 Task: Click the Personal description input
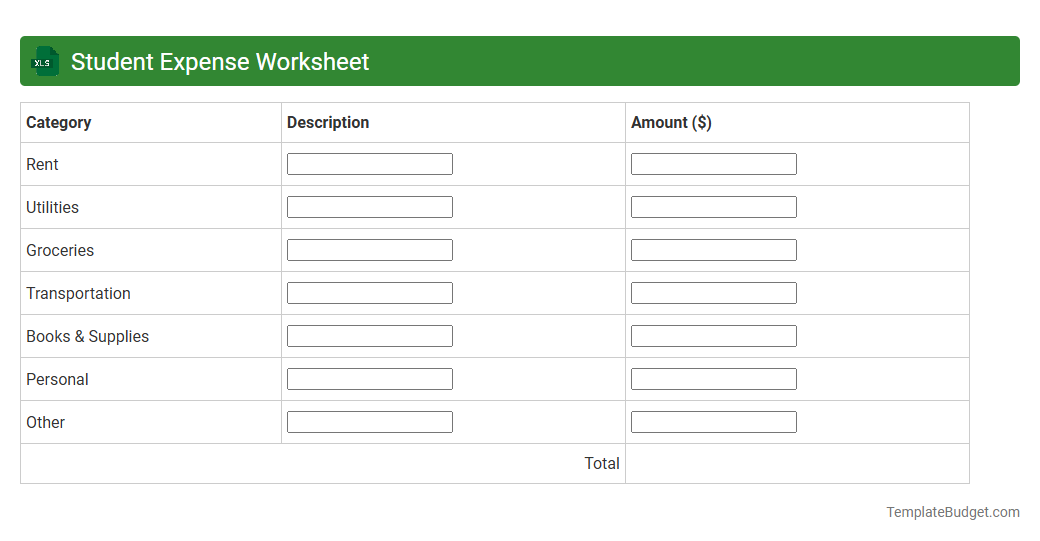(x=369, y=379)
